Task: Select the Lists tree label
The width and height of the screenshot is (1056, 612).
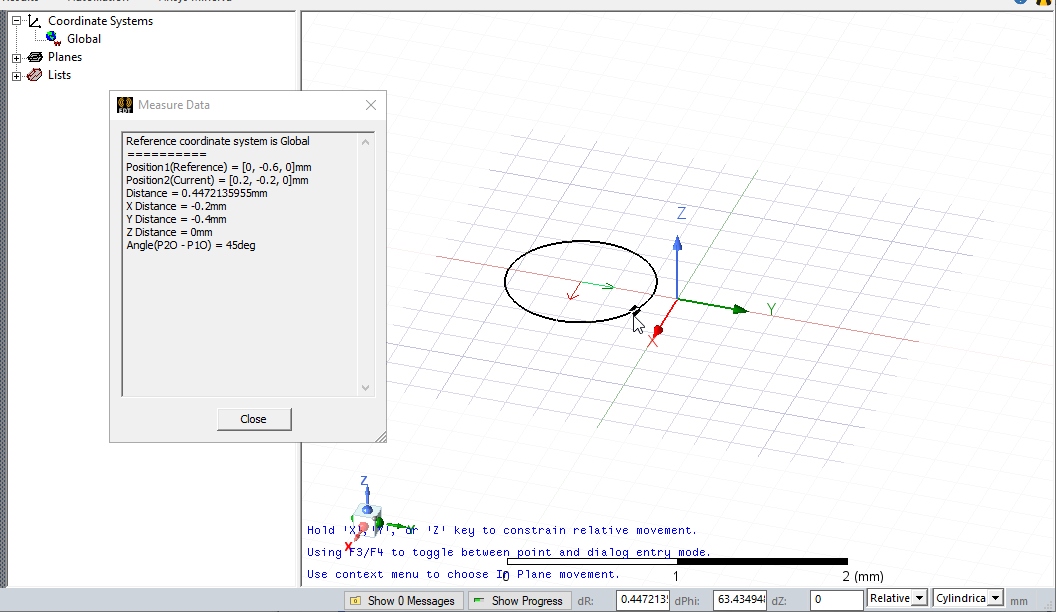Action: [x=59, y=75]
